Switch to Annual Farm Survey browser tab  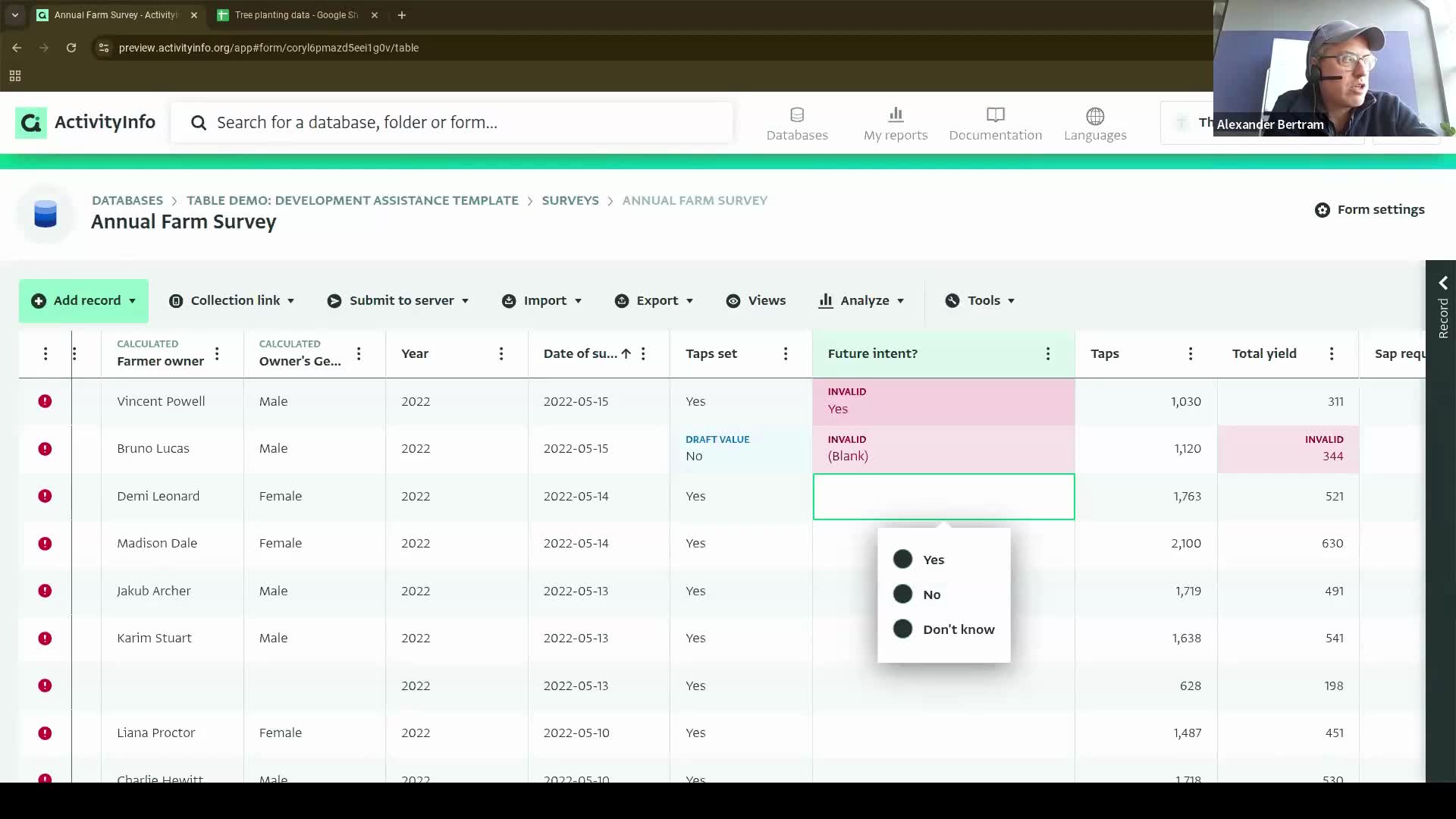click(x=115, y=15)
